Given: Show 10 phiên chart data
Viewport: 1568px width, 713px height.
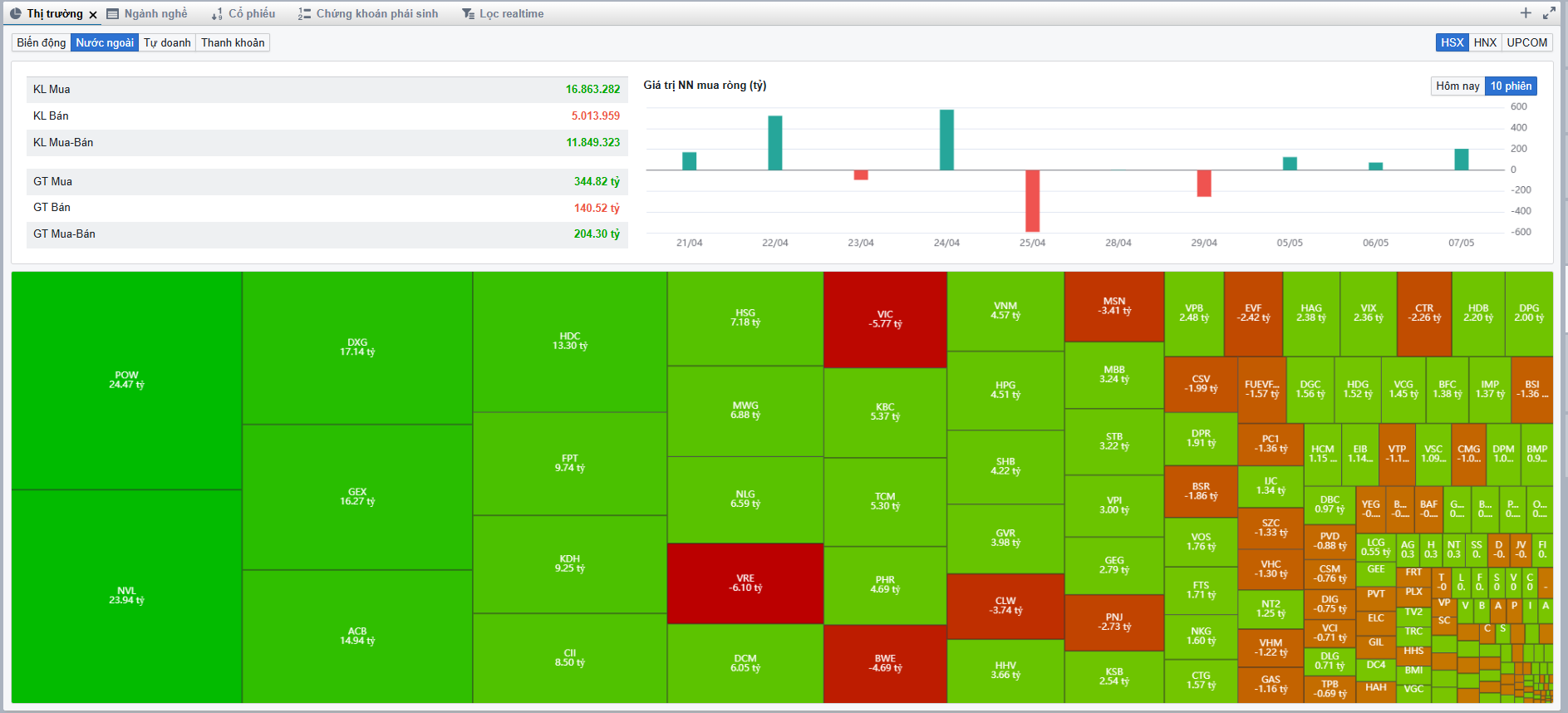Looking at the screenshot, I should click(x=1511, y=86).
